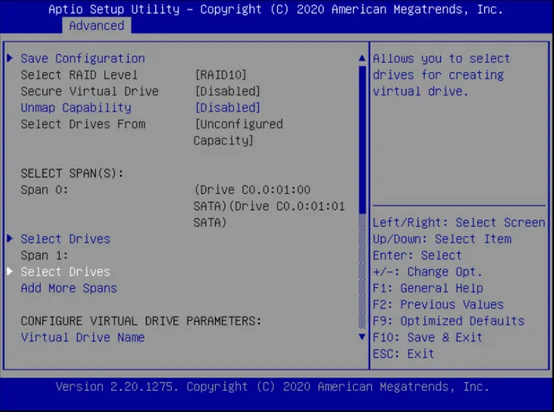554x412 pixels.
Task: Toggle Unmap Capability [Disabled] value
Action: point(228,107)
